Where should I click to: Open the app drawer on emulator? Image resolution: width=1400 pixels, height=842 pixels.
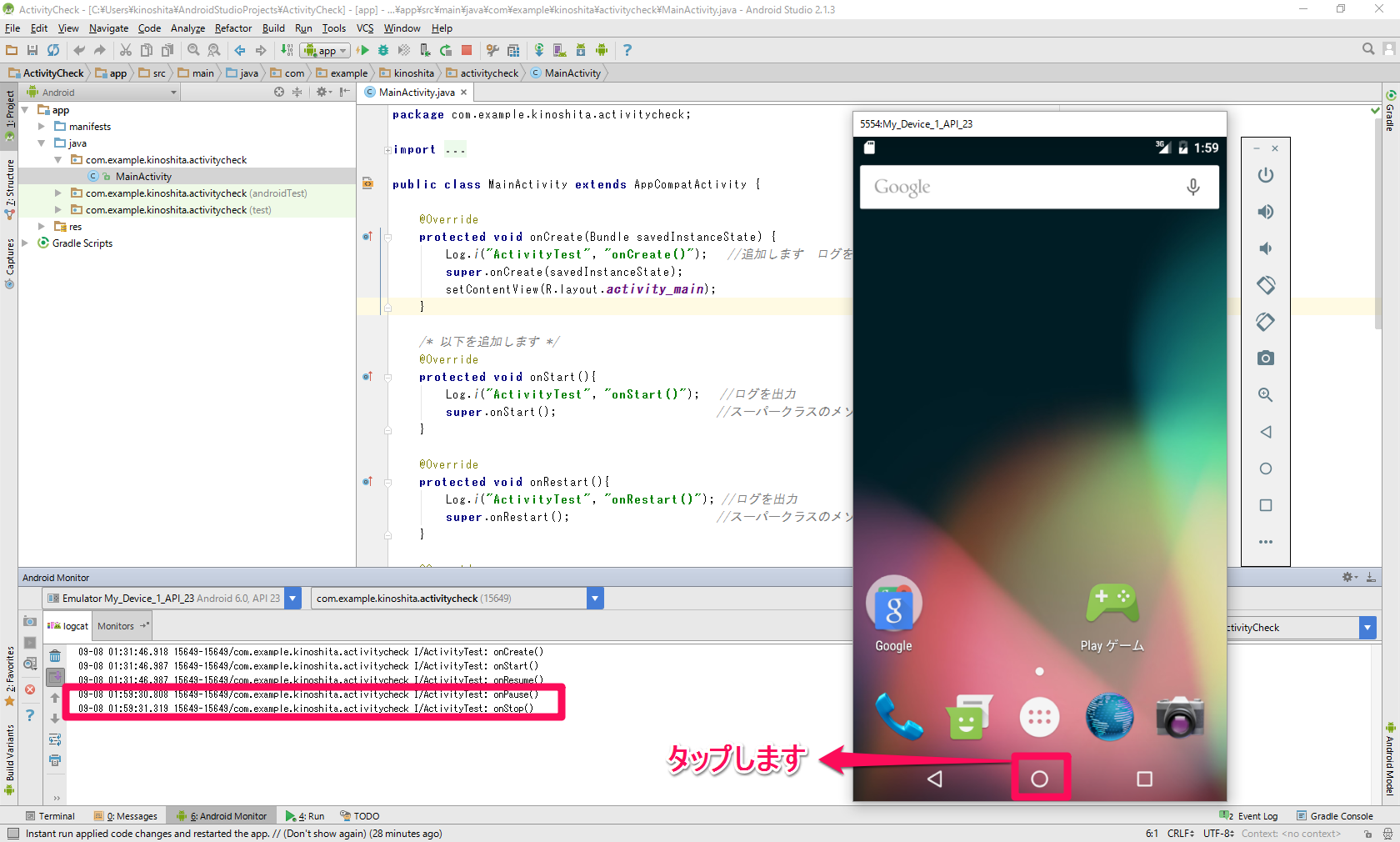[x=1039, y=717]
